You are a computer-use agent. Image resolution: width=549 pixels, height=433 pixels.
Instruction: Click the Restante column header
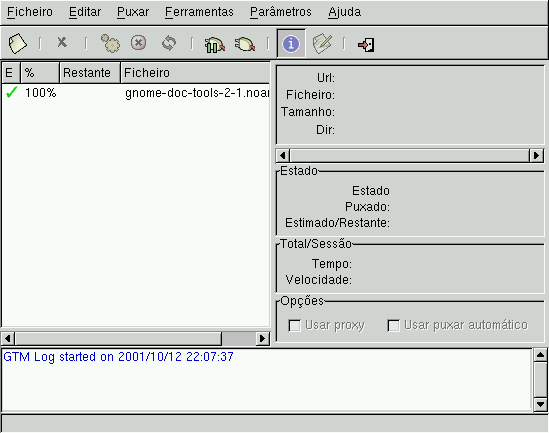point(90,73)
